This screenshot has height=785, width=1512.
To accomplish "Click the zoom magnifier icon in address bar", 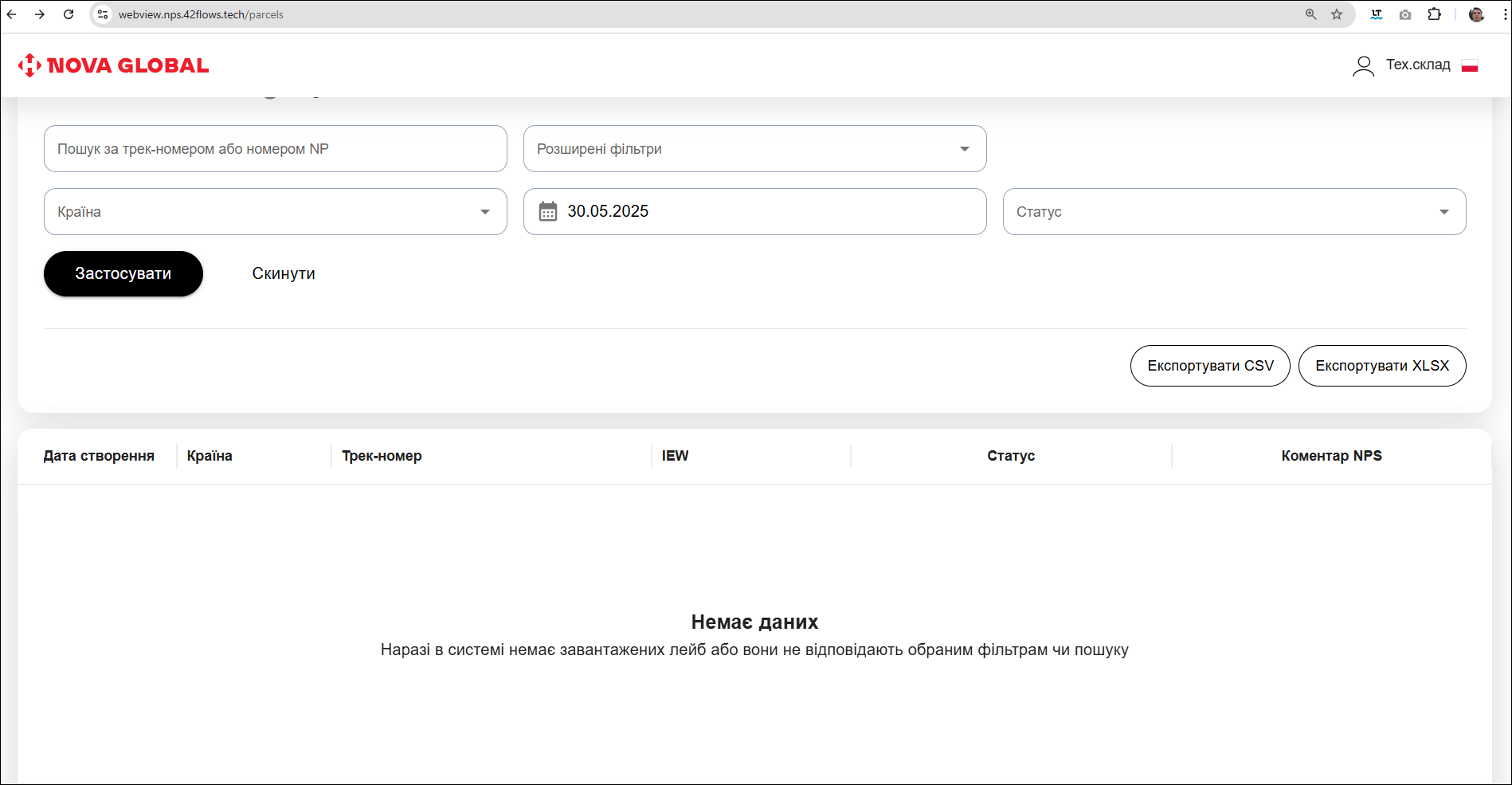I will tap(1310, 14).
